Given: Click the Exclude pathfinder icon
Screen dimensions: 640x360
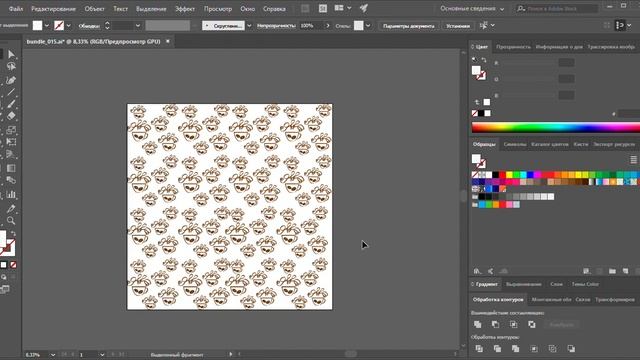Looking at the screenshot, I should (x=531, y=324).
